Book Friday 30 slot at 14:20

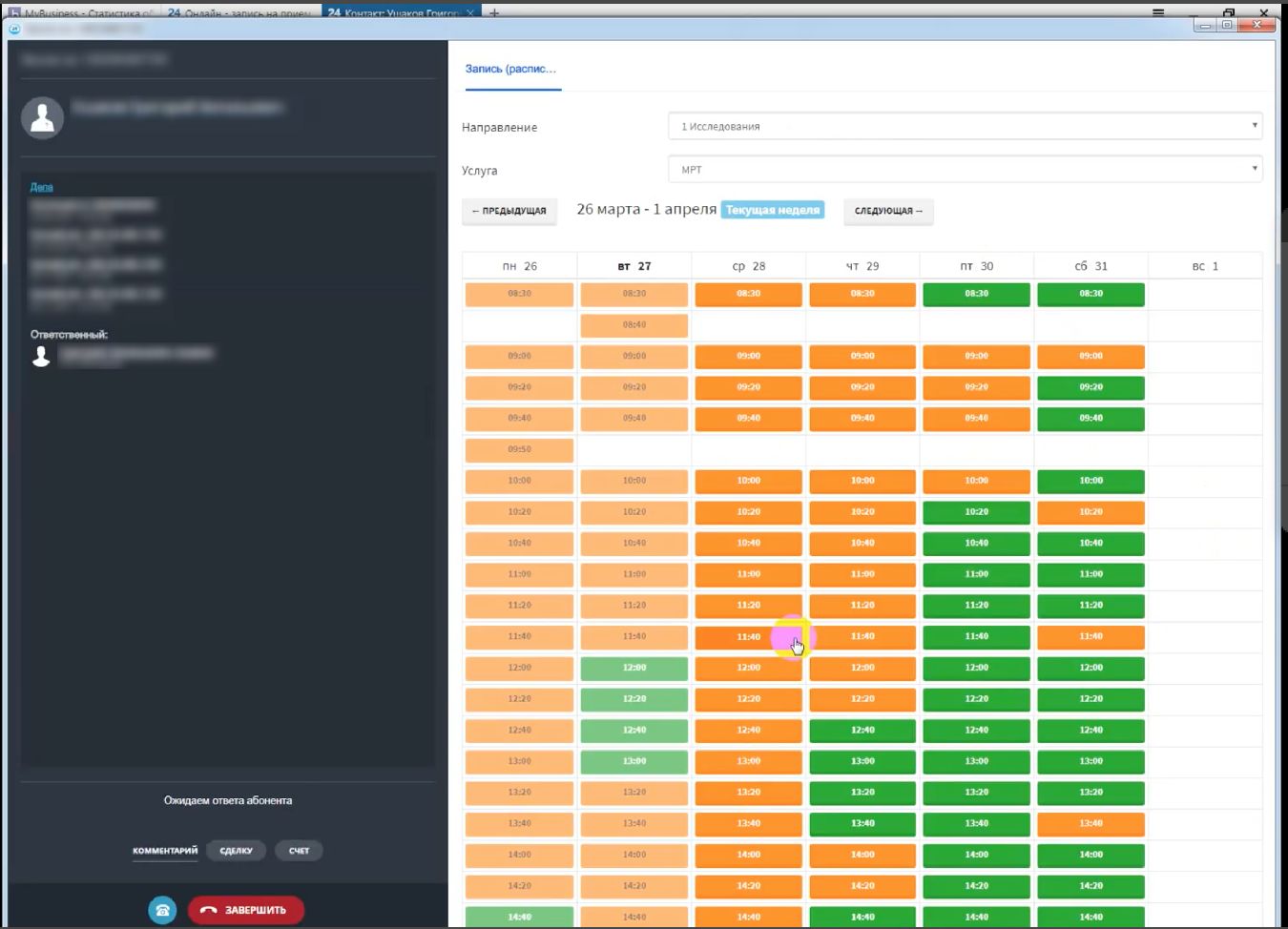[976, 886]
